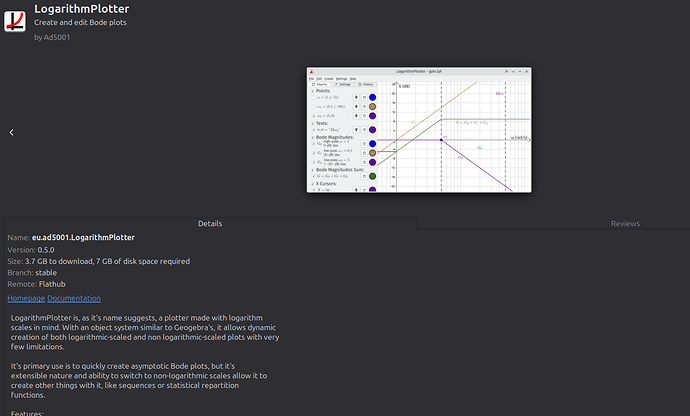Switch to the Reviews tab
690x416 pixels.
[x=625, y=224]
